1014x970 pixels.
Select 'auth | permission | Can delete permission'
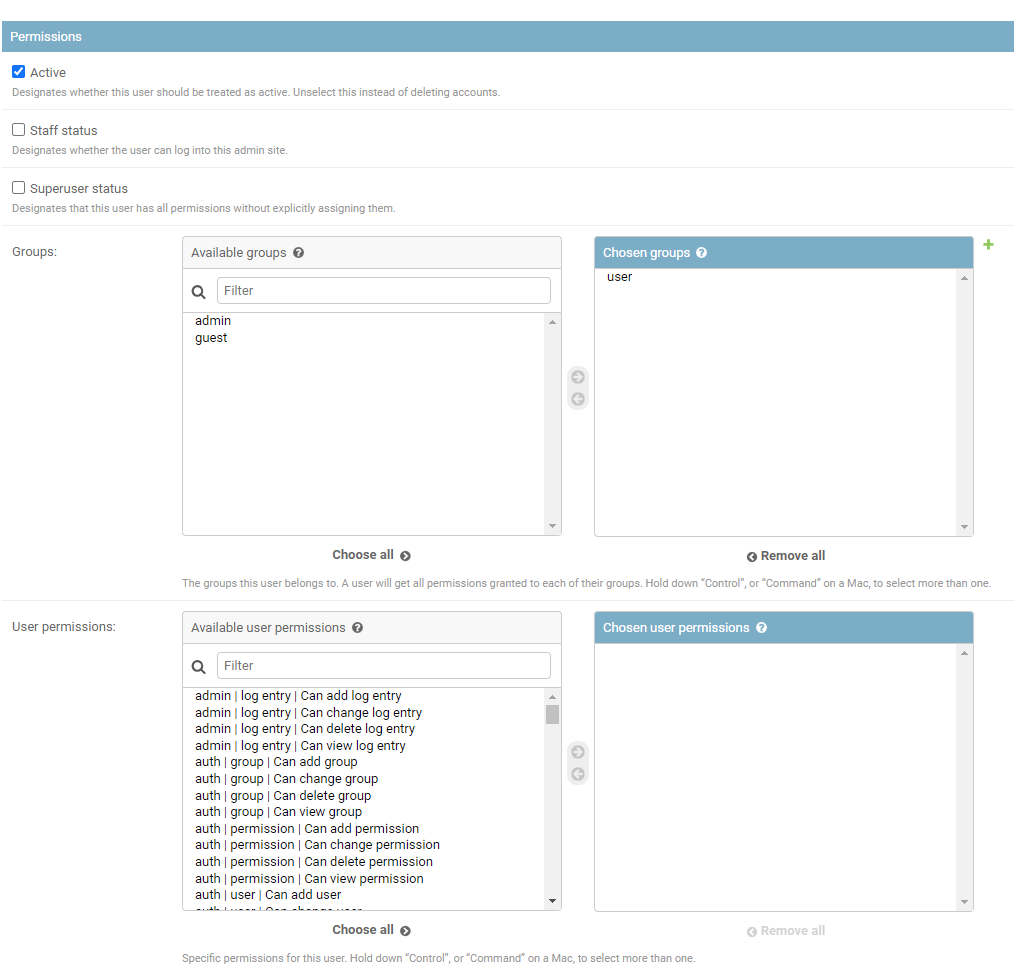click(x=363, y=861)
